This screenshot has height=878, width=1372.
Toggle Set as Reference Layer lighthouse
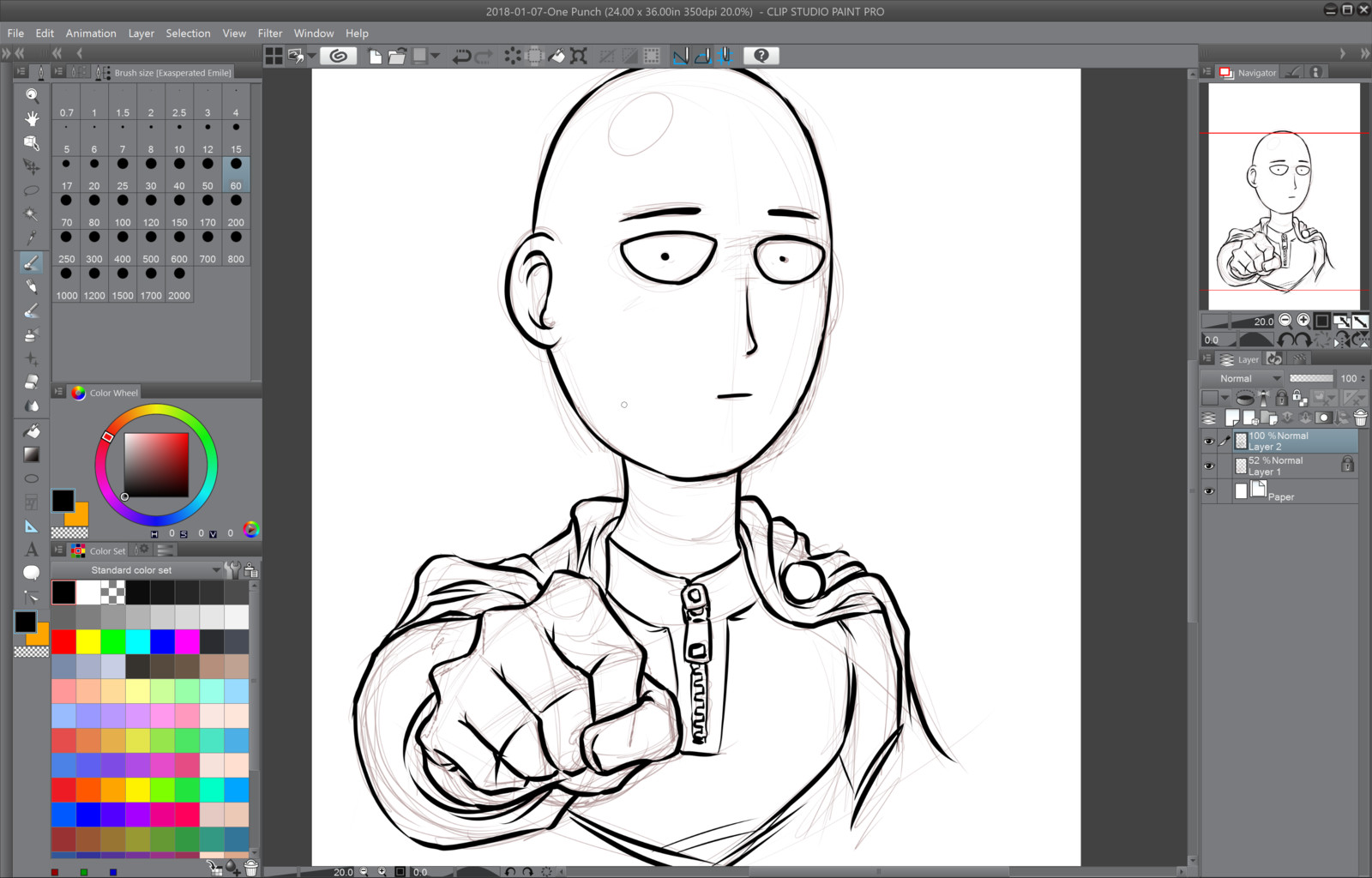(1263, 398)
